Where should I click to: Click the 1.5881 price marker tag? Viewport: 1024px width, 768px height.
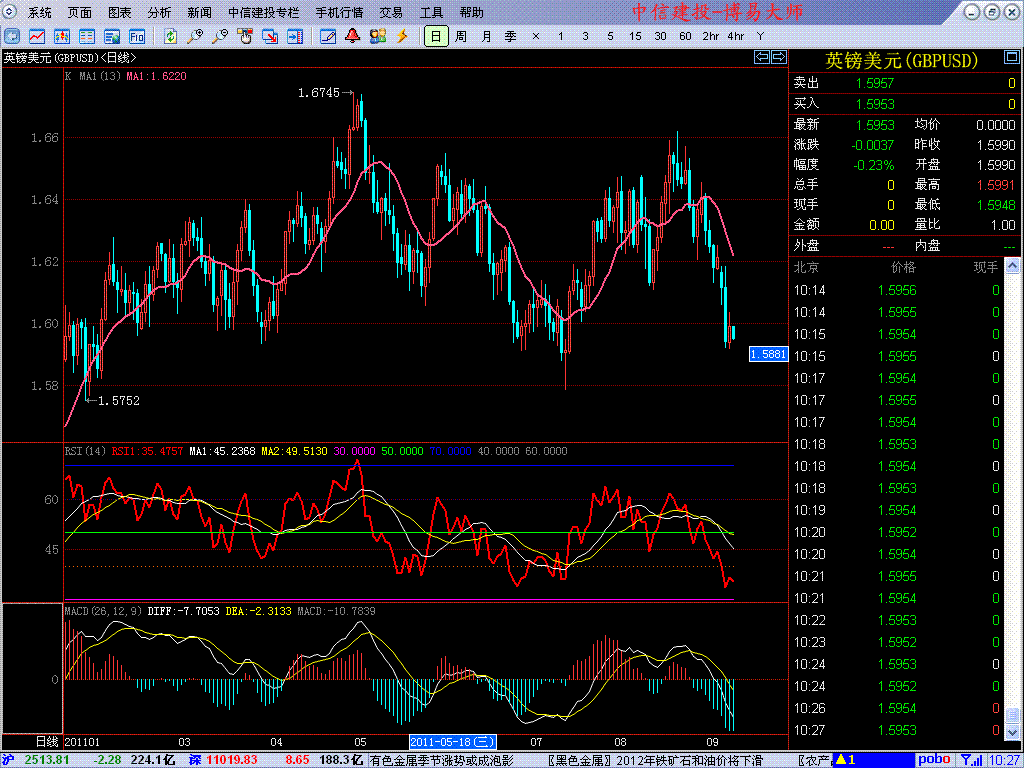click(769, 354)
